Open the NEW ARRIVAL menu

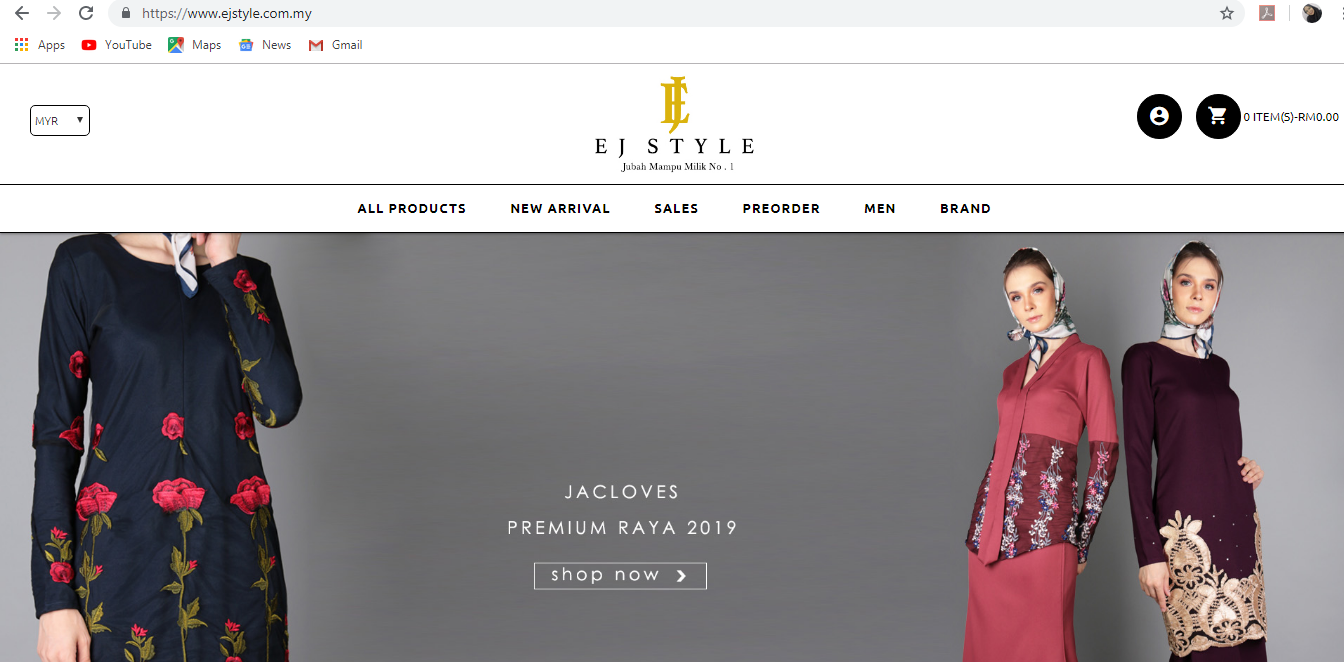click(560, 209)
